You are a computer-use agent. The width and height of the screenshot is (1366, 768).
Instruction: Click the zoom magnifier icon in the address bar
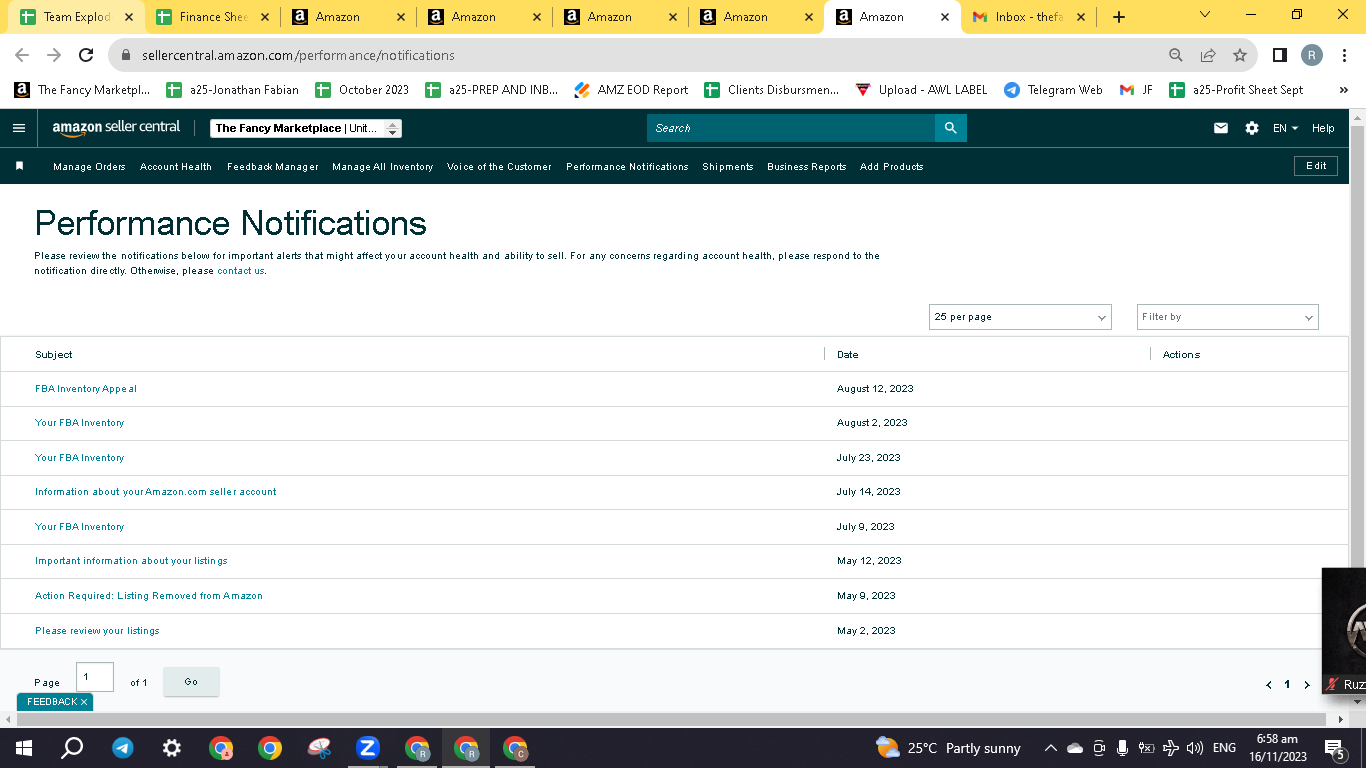(1176, 55)
